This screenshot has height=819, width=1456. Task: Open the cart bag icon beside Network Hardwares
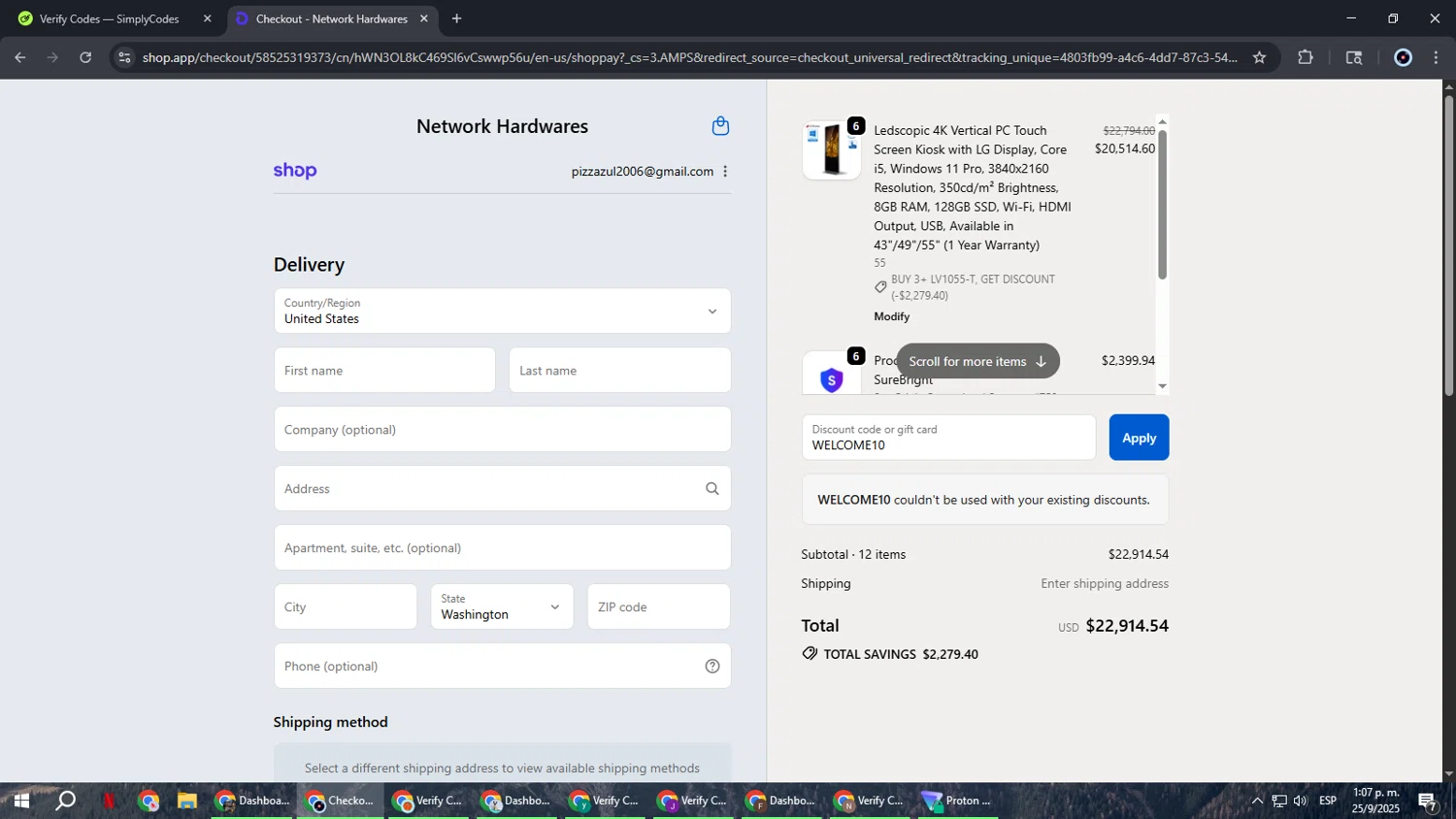point(720,126)
